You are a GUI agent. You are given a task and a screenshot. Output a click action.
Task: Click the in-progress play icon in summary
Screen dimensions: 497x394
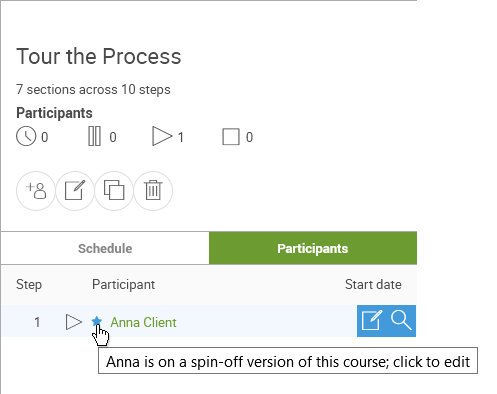point(162,136)
